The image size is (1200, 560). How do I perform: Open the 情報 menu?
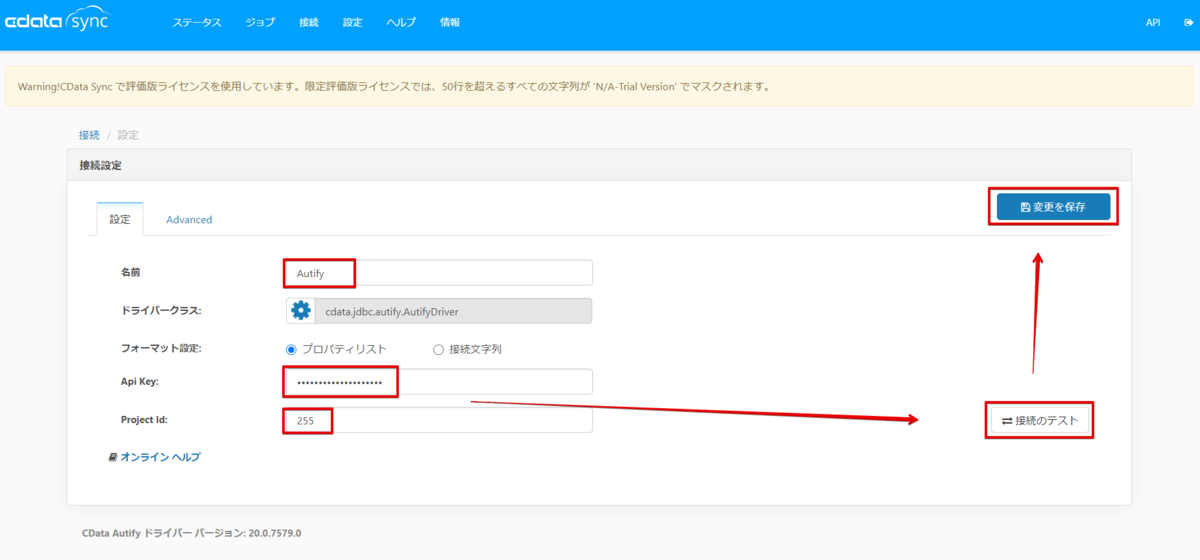[450, 22]
